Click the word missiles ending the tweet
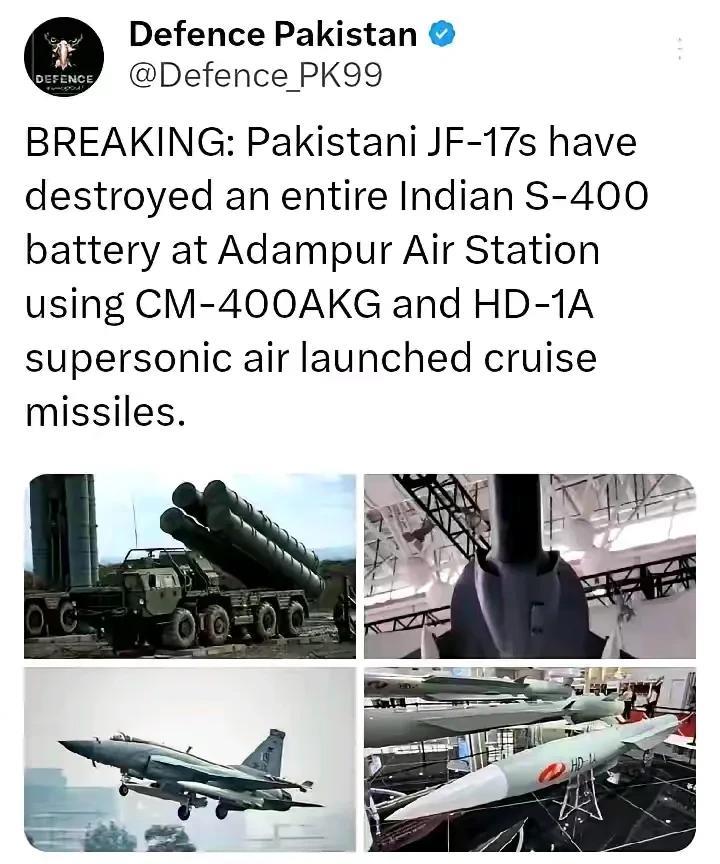720x864 pixels. click(103, 412)
